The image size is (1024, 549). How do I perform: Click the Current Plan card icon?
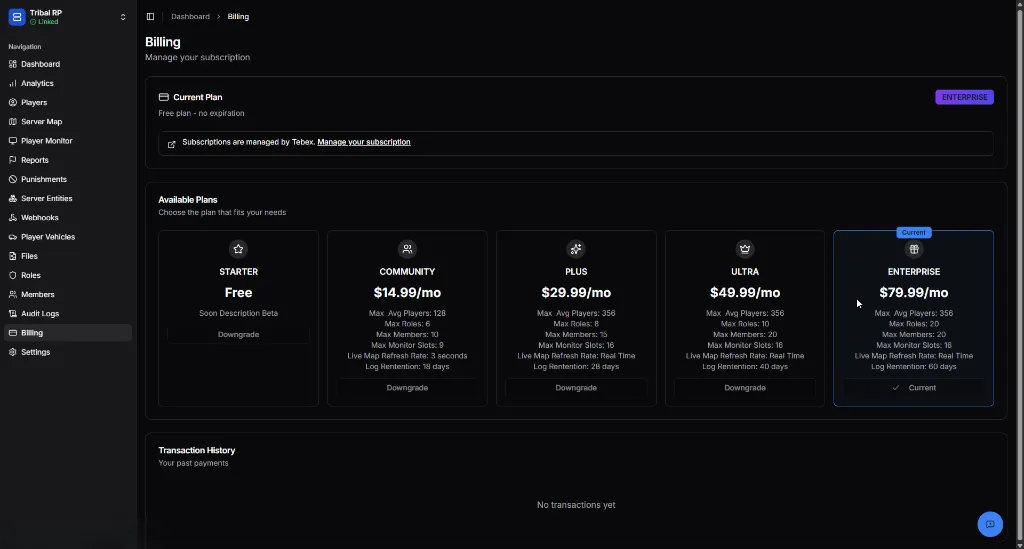[x=163, y=97]
